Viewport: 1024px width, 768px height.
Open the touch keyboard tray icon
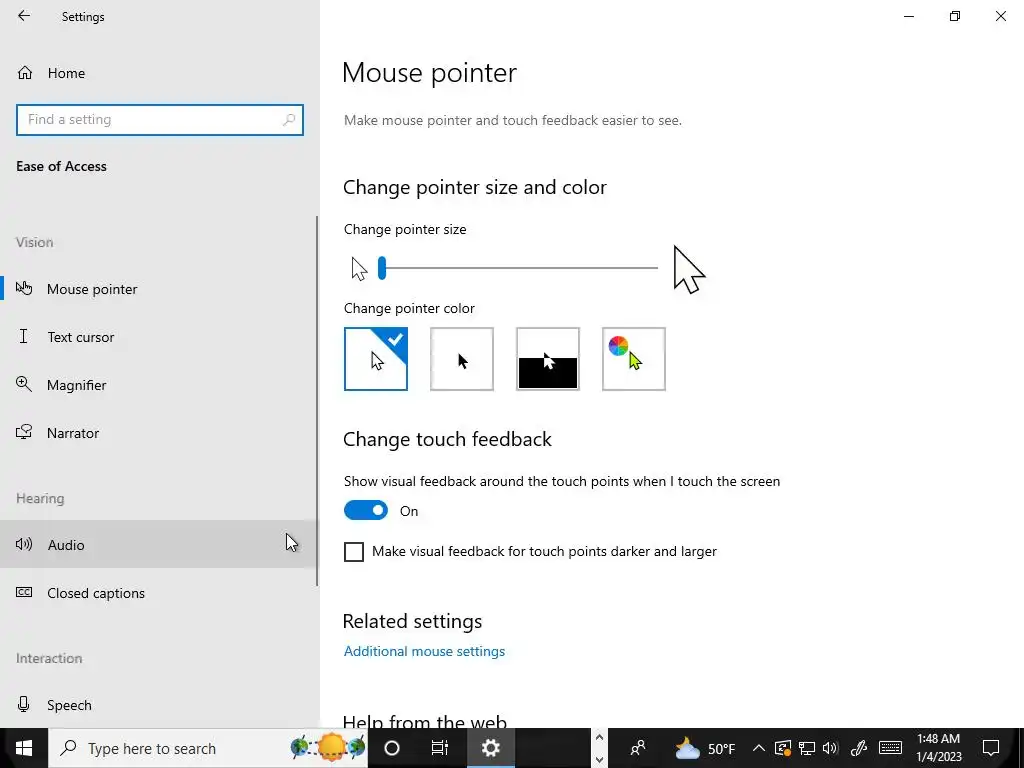(890, 748)
